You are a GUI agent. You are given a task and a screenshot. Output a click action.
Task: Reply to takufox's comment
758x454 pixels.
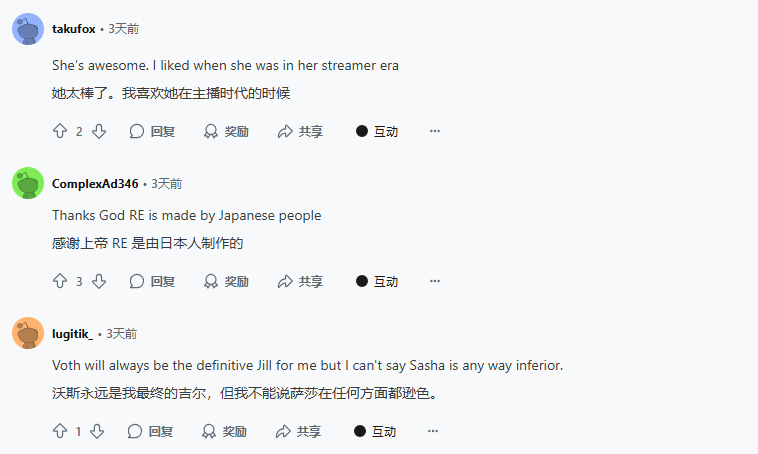click(x=152, y=131)
